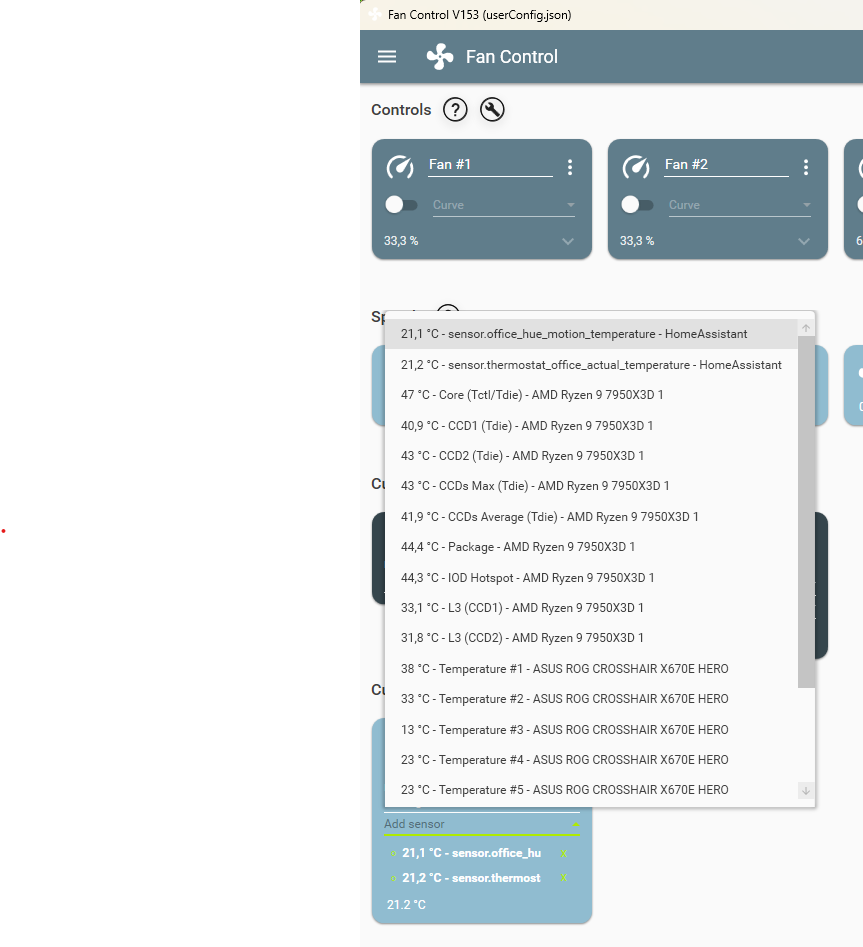The width and height of the screenshot is (863, 947).
Task: Click the Fan #2 33,3 % value
Action: [637, 241]
